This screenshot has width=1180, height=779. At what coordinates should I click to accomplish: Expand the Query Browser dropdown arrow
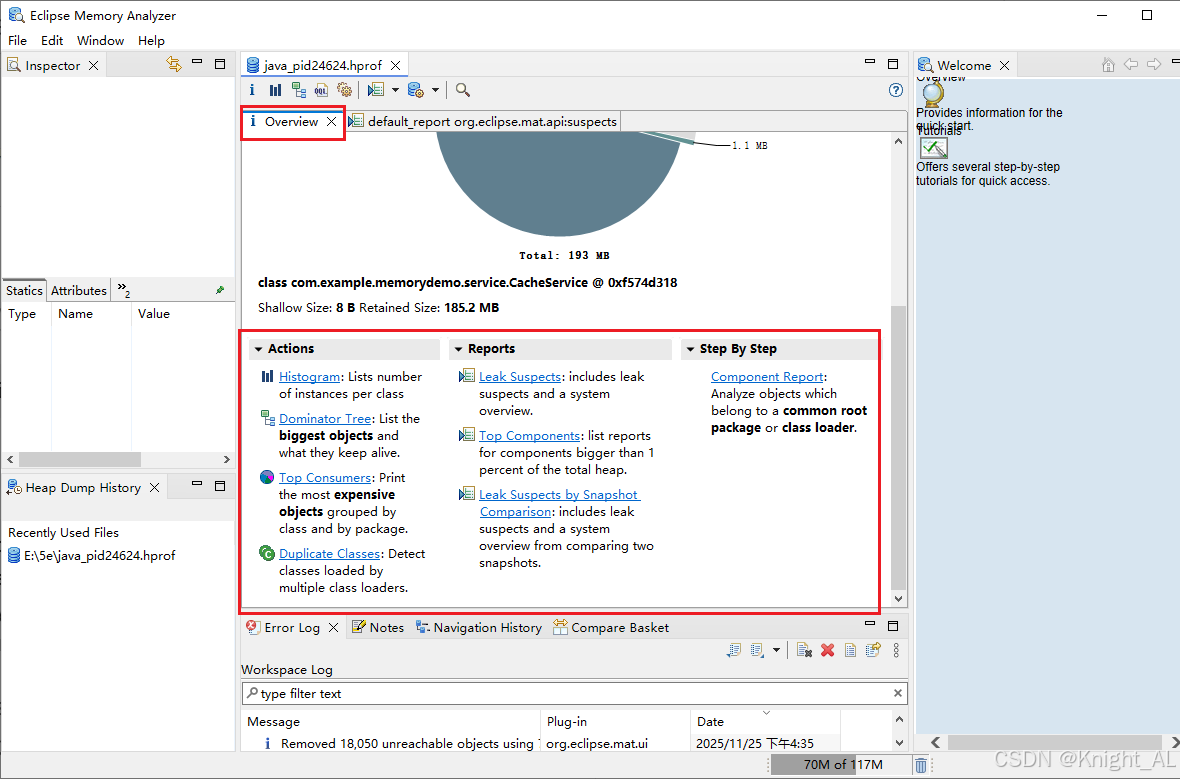(435, 90)
